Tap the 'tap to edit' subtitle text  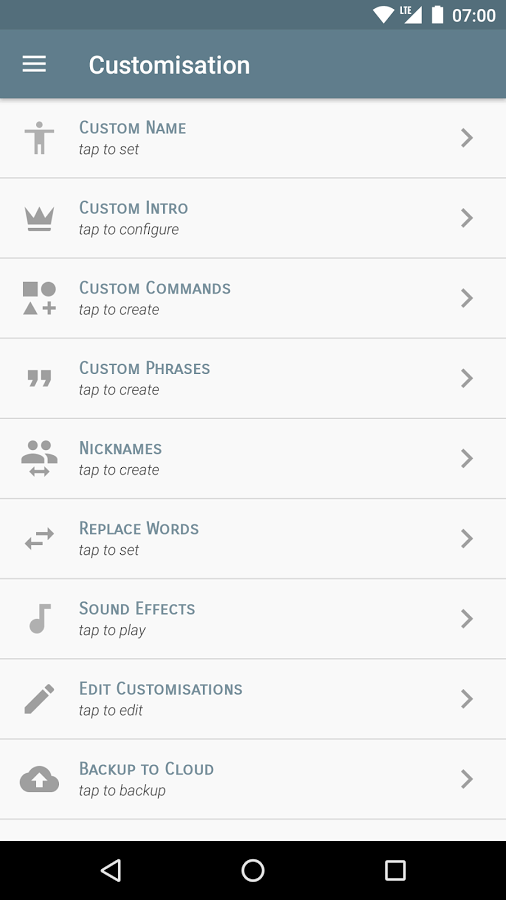pyautogui.click(x=111, y=711)
